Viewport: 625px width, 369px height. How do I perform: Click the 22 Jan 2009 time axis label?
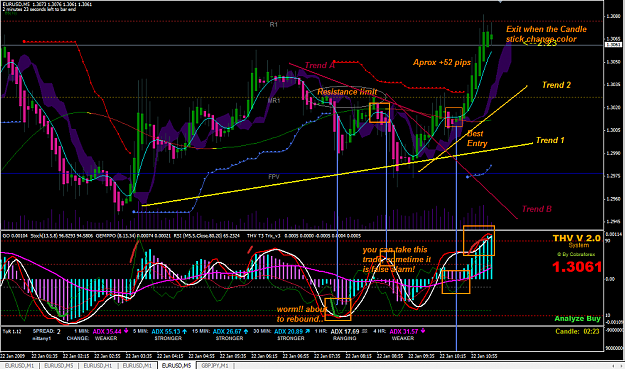pyautogui.click(x=12, y=356)
